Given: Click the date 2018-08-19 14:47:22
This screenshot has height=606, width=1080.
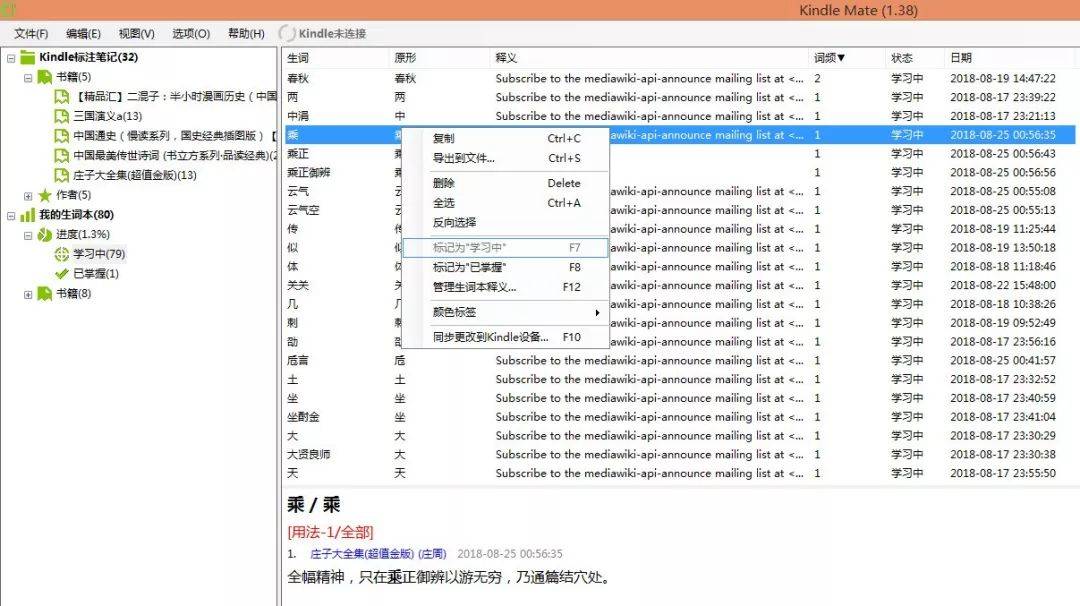Looking at the screenshot, I should [1003, 79].
